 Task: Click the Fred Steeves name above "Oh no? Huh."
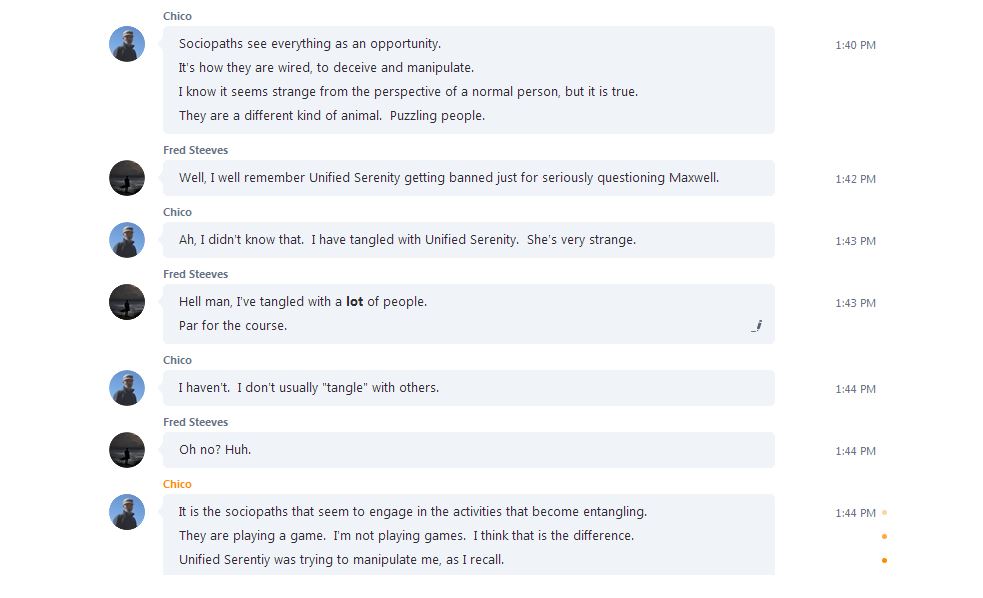pyautogui.click(x=195, y=422)
